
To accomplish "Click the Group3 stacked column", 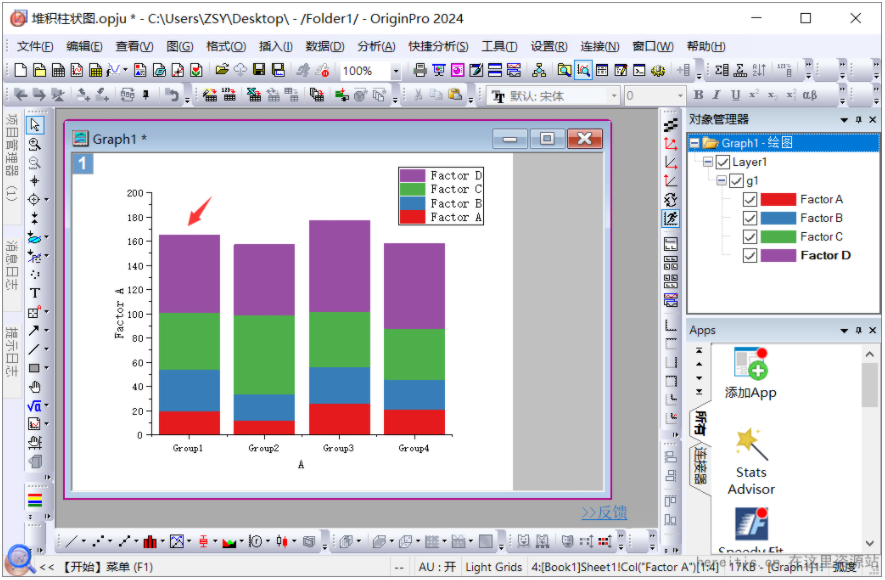I will 339,327.
